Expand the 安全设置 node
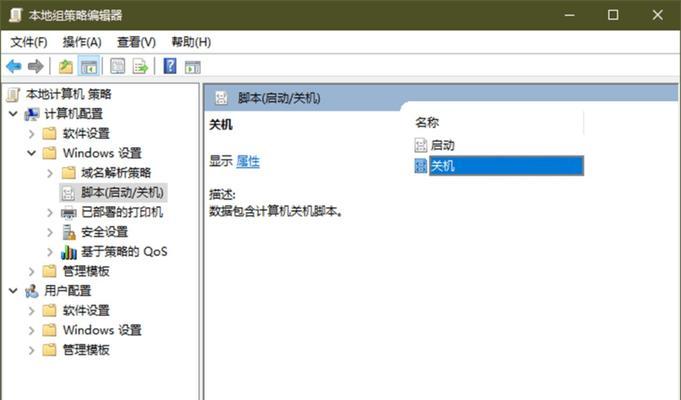Screen dimensions: 681x400 (x=50, y=232)
